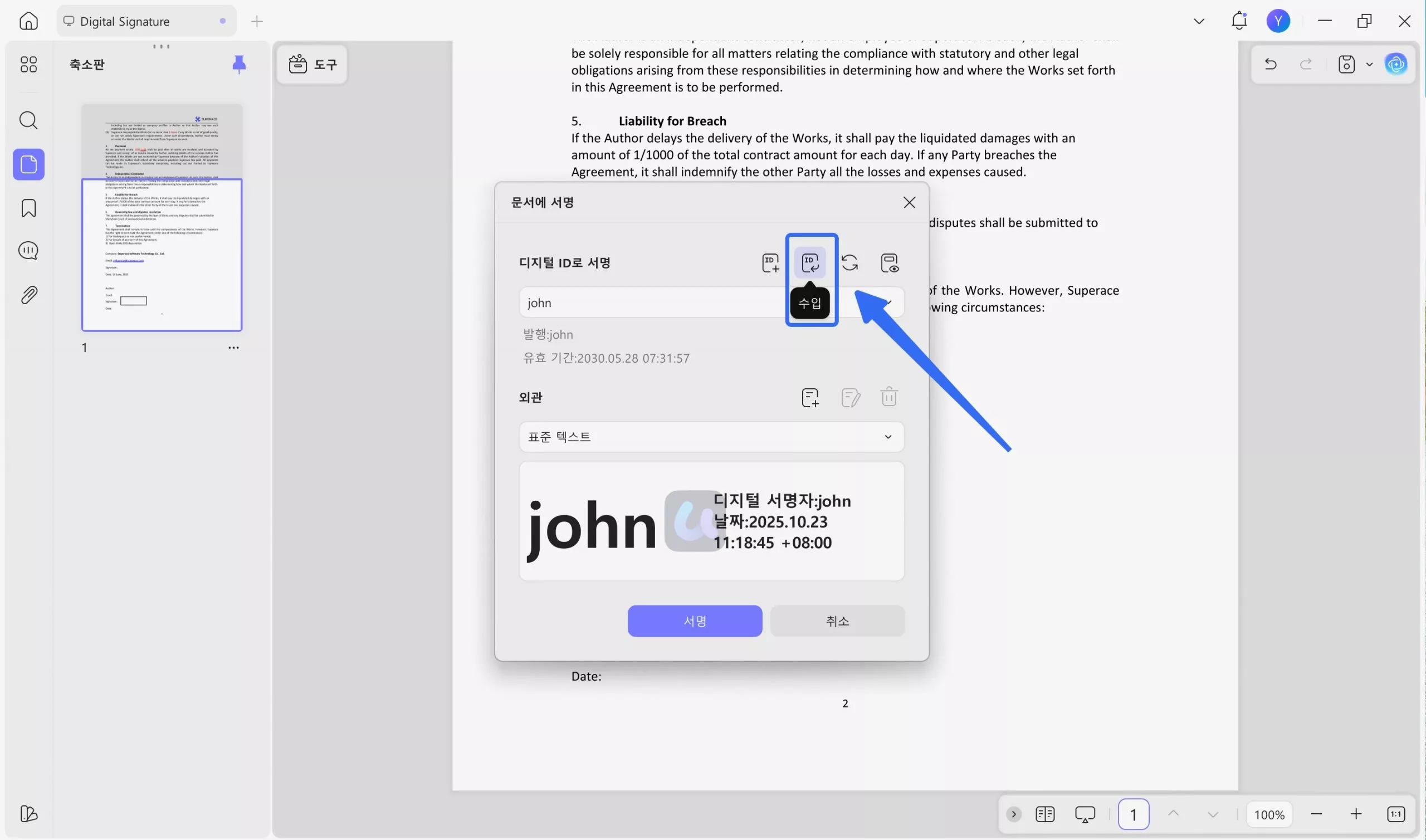Expand the save options dropdown arrow

click(x=1369, y=64)
